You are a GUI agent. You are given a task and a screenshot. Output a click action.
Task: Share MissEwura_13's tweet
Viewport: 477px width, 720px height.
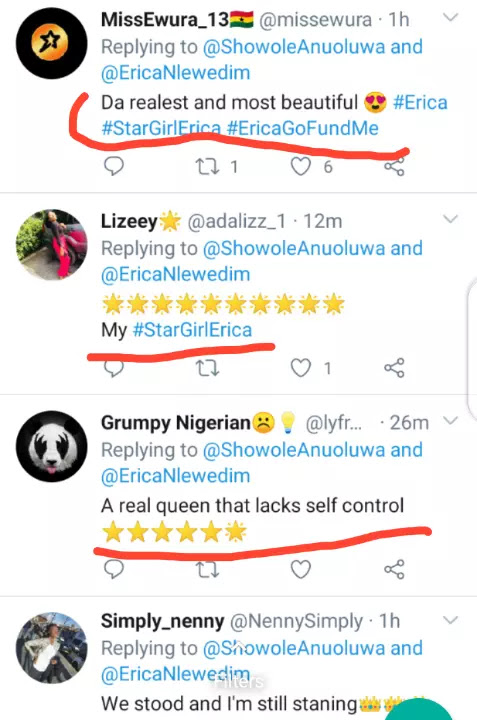click(x=394, y=166)
